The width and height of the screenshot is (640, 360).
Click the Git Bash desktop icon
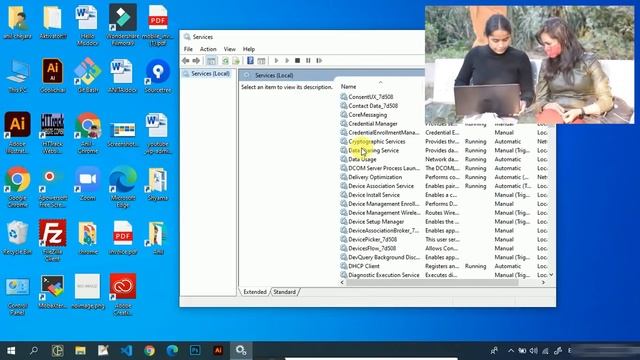click(x=87, y=76)
